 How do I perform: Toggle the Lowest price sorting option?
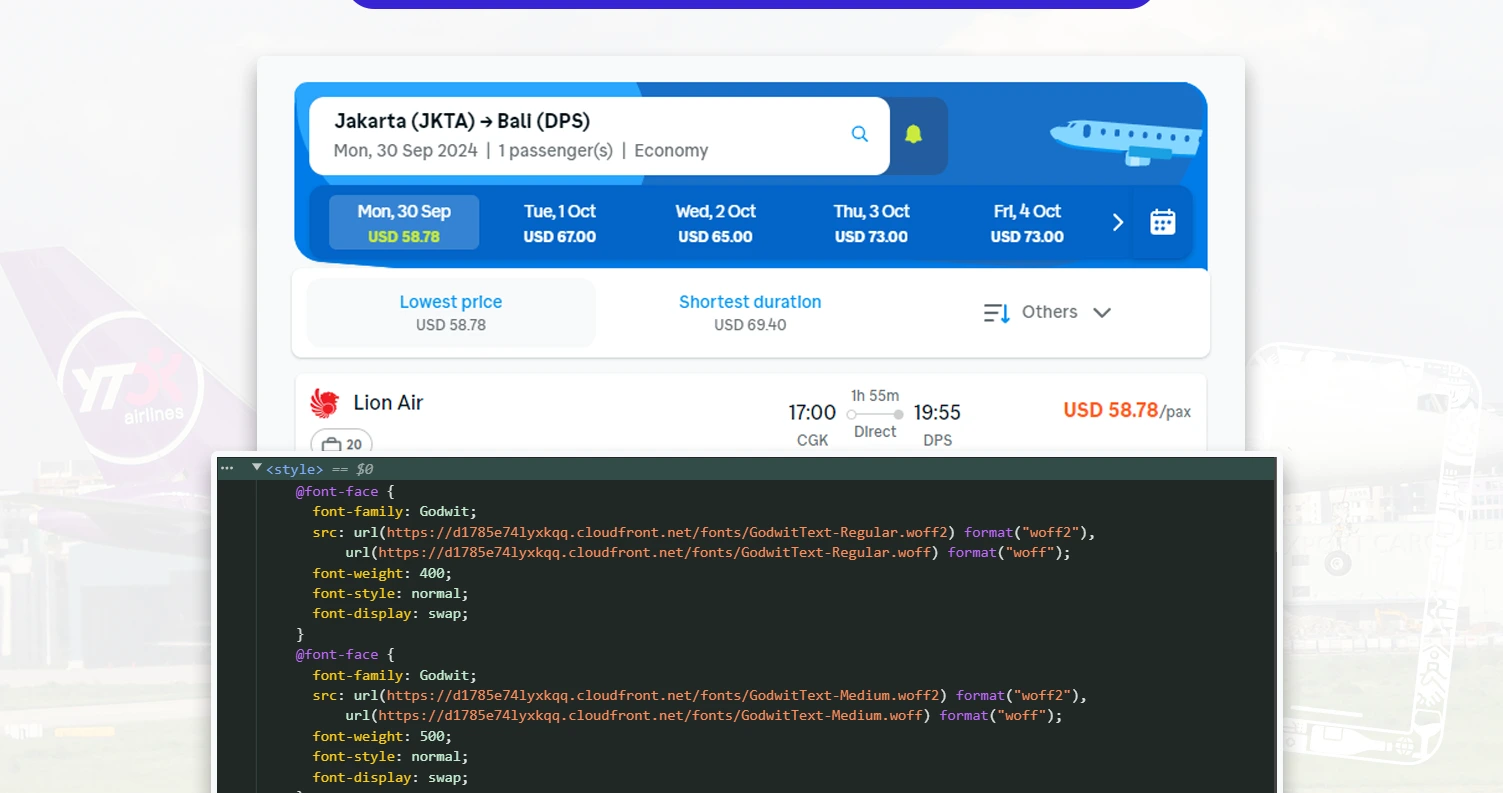[450, 312]
